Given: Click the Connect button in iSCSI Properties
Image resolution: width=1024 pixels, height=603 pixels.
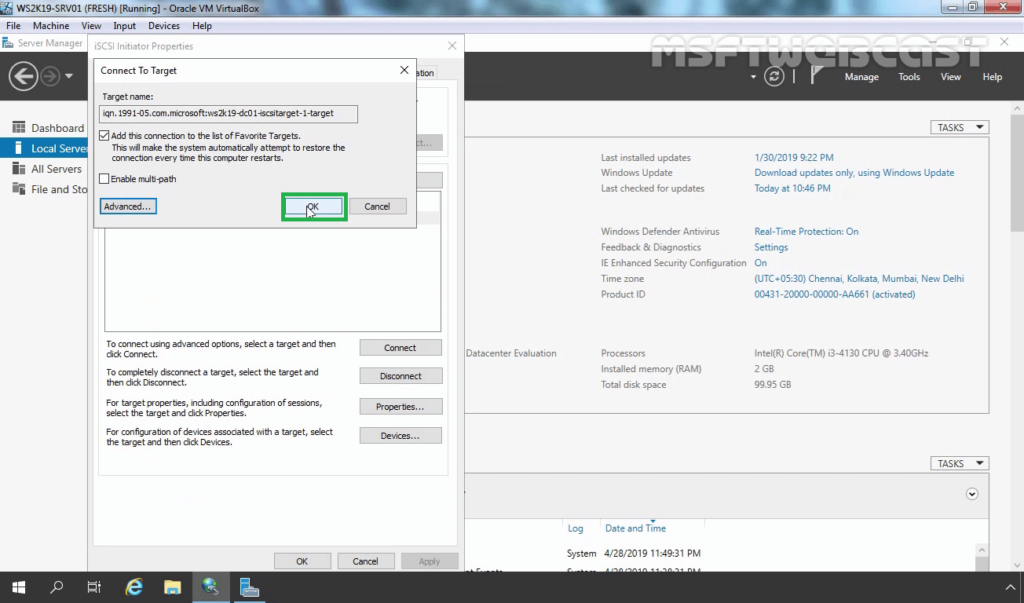Looking at the screenshot, I should point(400,348).
